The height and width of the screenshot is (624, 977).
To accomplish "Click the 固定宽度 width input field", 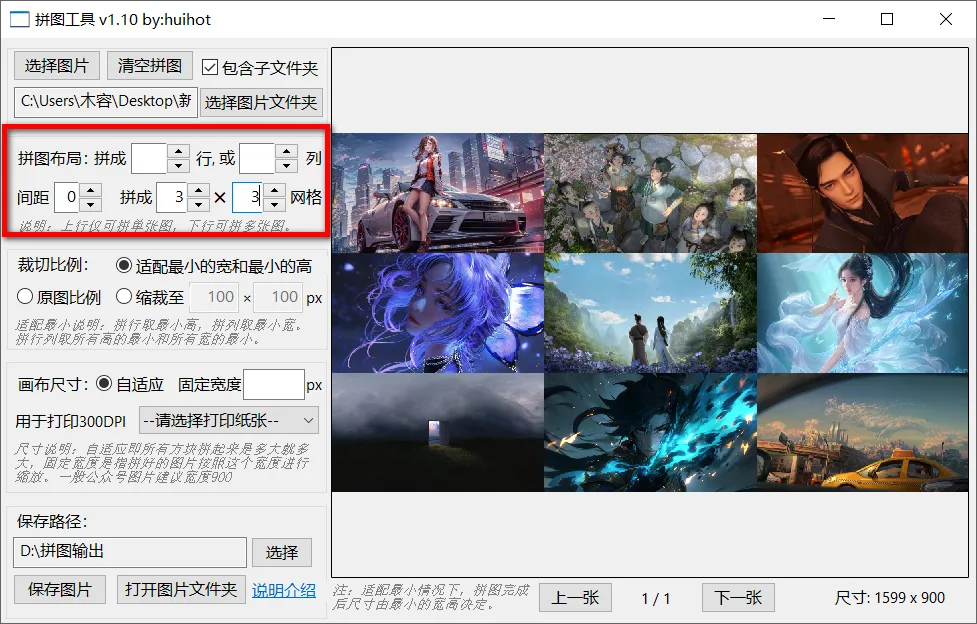I will pos(274,385).
